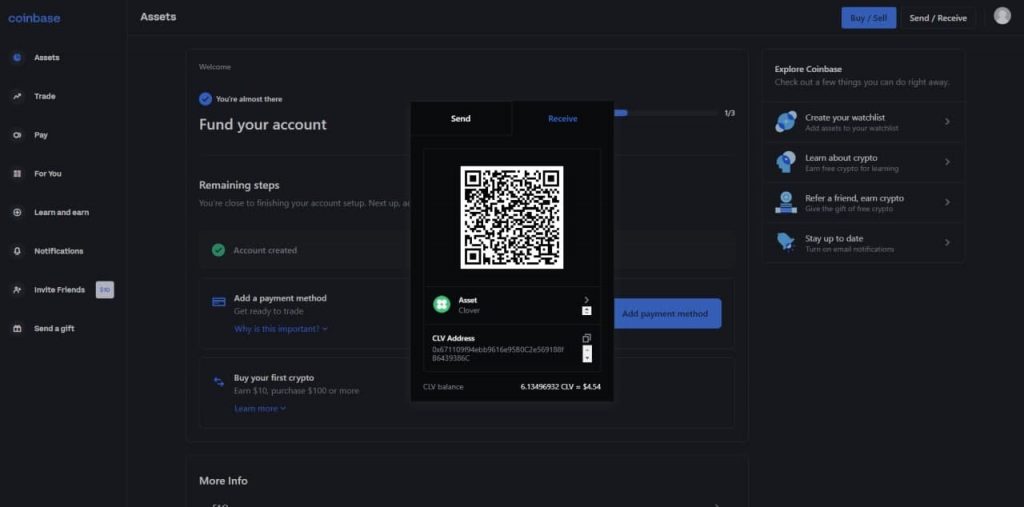Click the 1/3 progress counter

pos(729,113)
